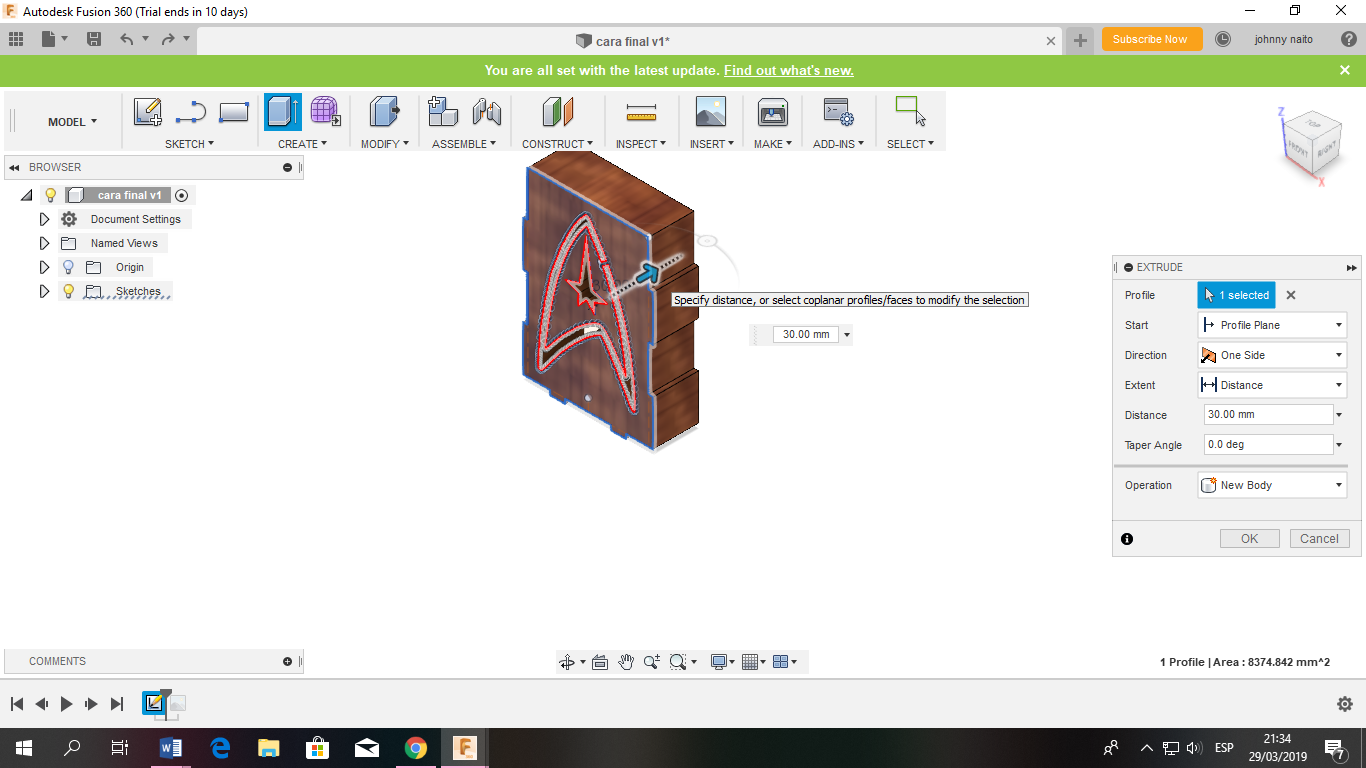The image size is (1366, 768).
Task: Select the Press Pull modify tool
Action: 384,112
